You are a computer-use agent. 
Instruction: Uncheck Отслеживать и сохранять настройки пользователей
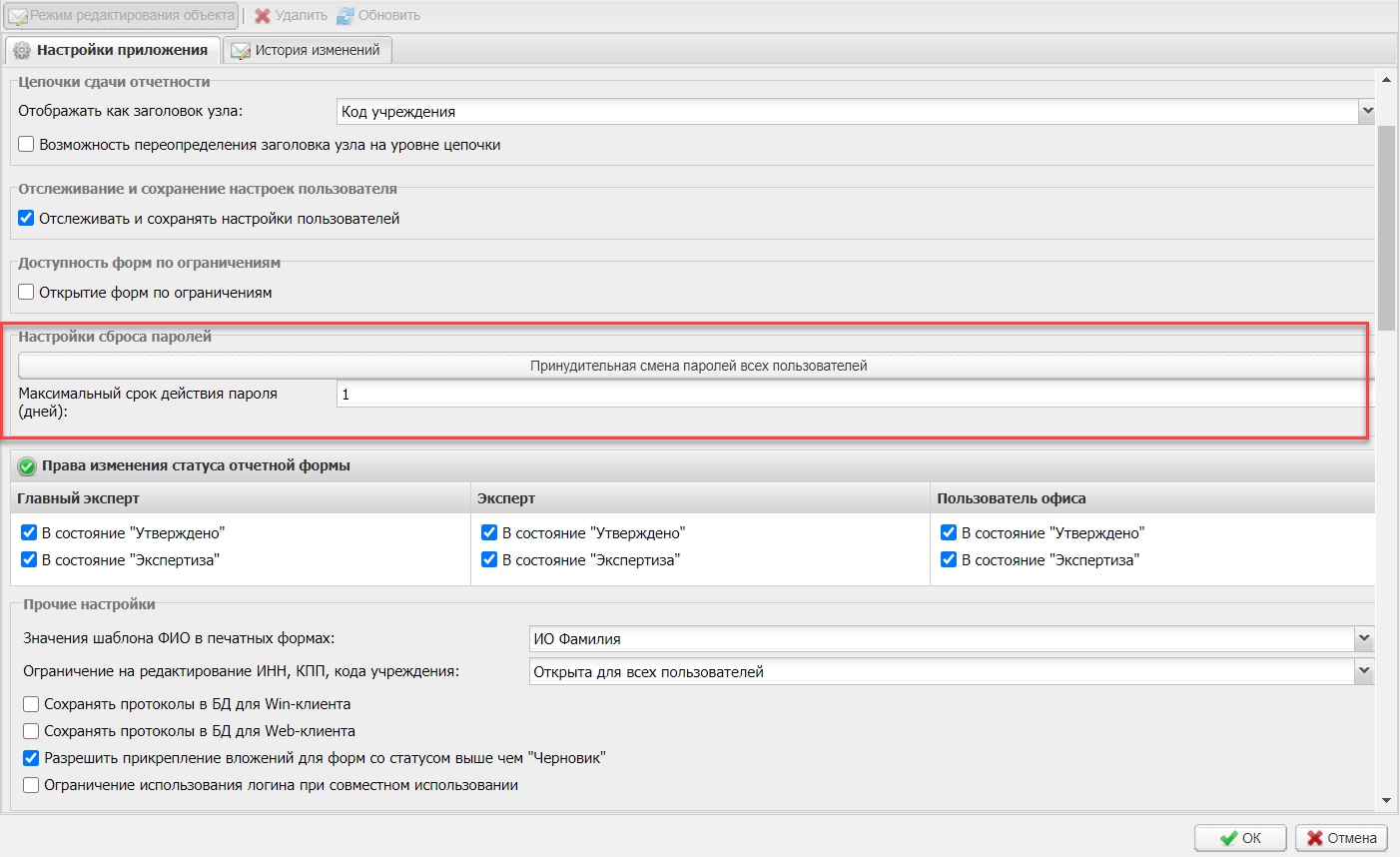[27, 218]
